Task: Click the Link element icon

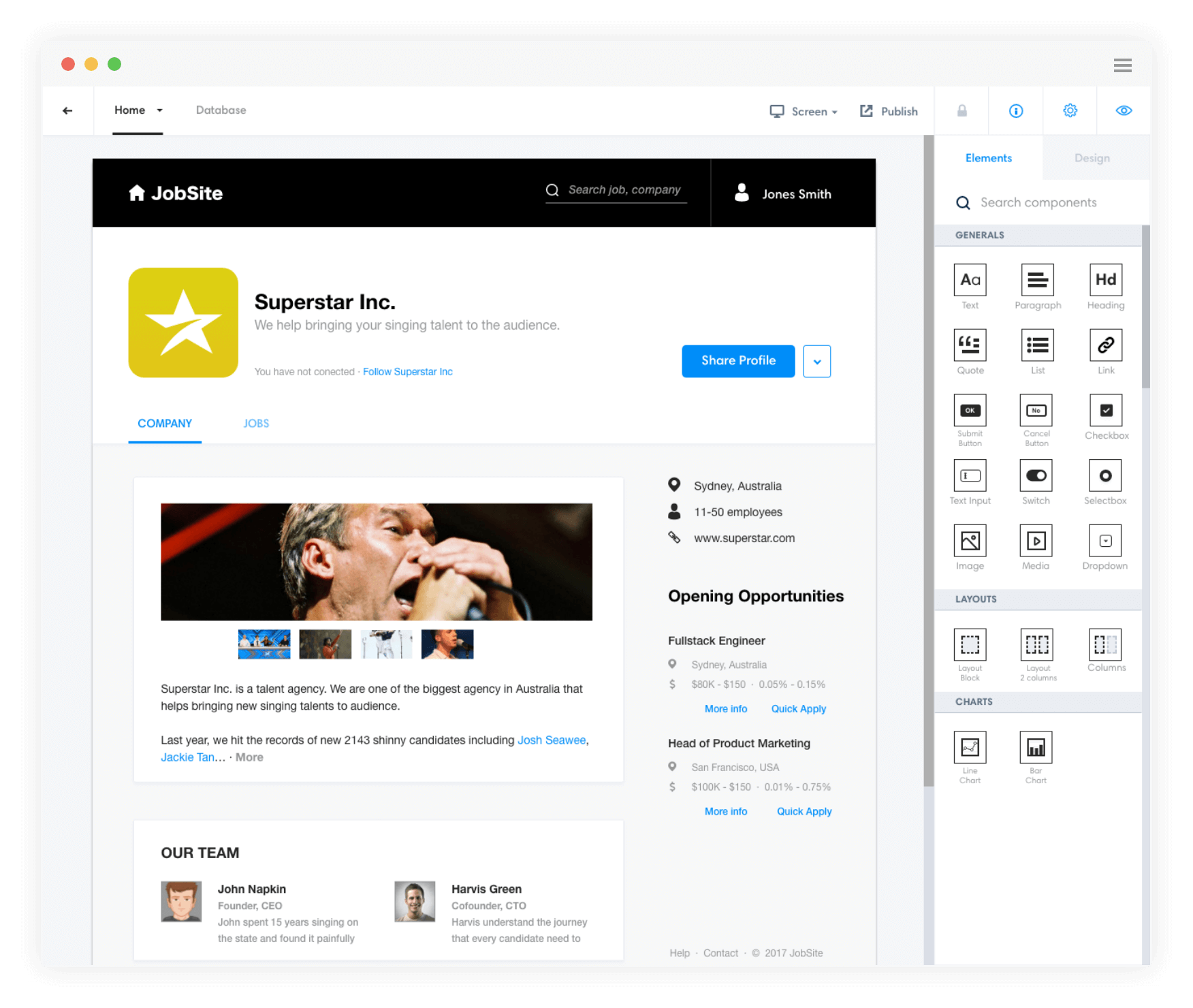Action: [x=1105, y=345]
